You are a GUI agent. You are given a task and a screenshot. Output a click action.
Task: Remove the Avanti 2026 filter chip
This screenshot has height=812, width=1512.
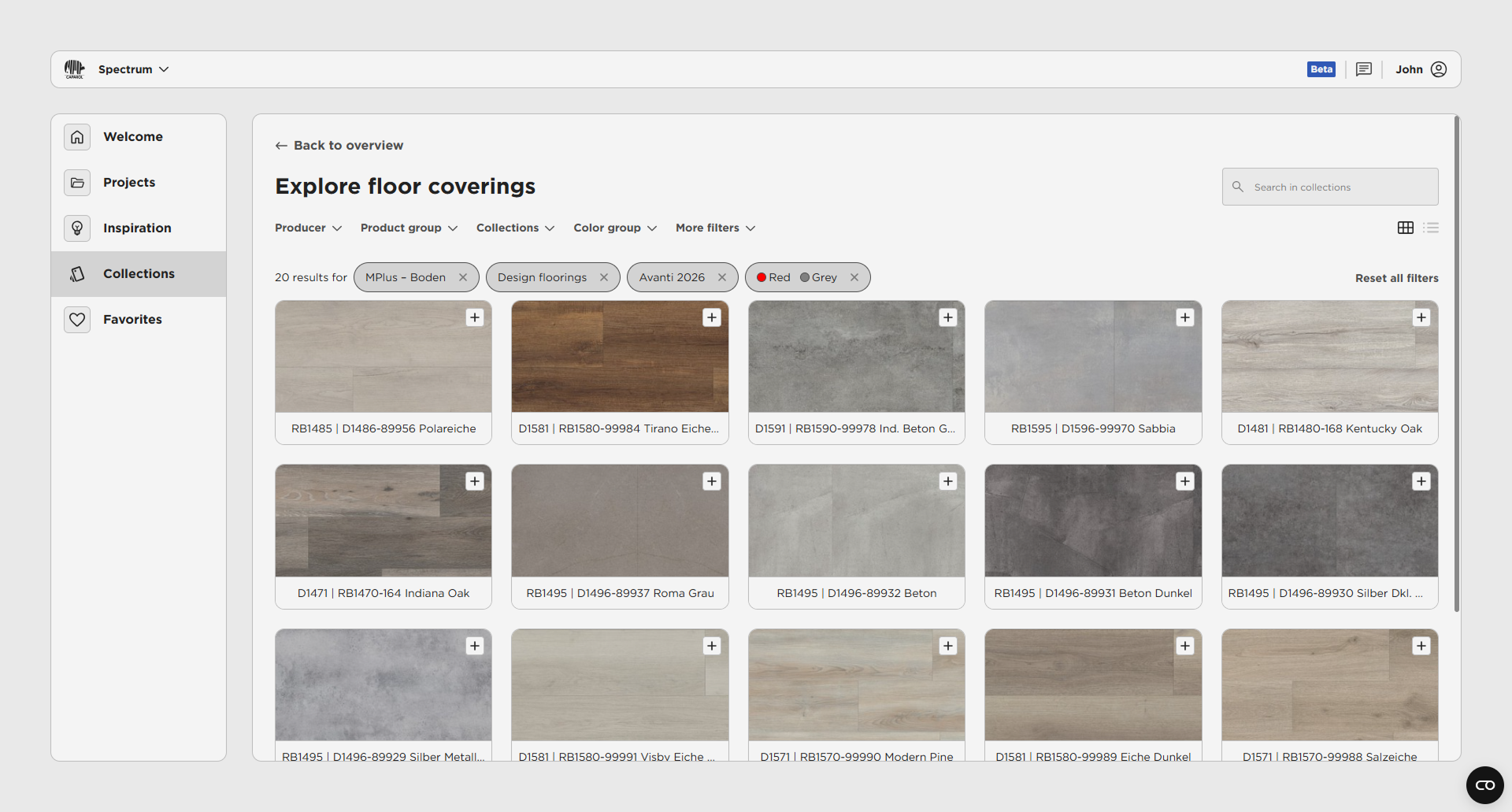[x=721, y=277]
